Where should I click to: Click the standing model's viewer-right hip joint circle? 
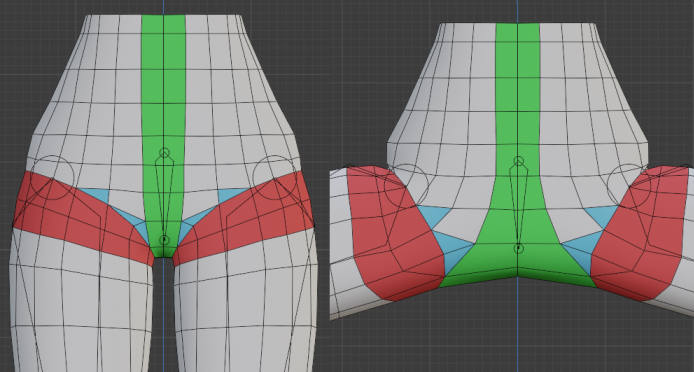[275, 177]
